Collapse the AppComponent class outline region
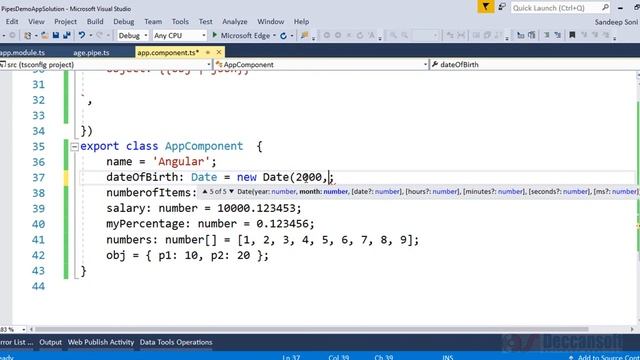The width and height of the screenshot is (640, 360). (x=74, y=147)
